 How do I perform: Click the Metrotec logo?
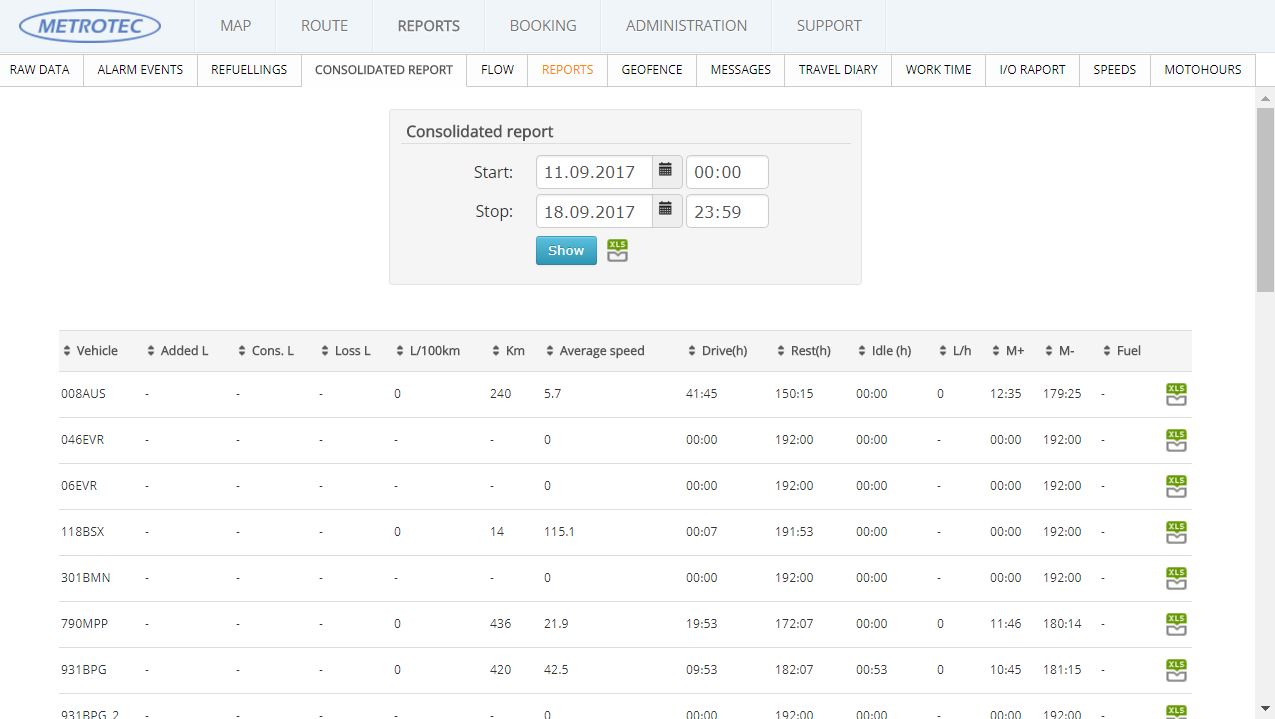coord(90,26)
